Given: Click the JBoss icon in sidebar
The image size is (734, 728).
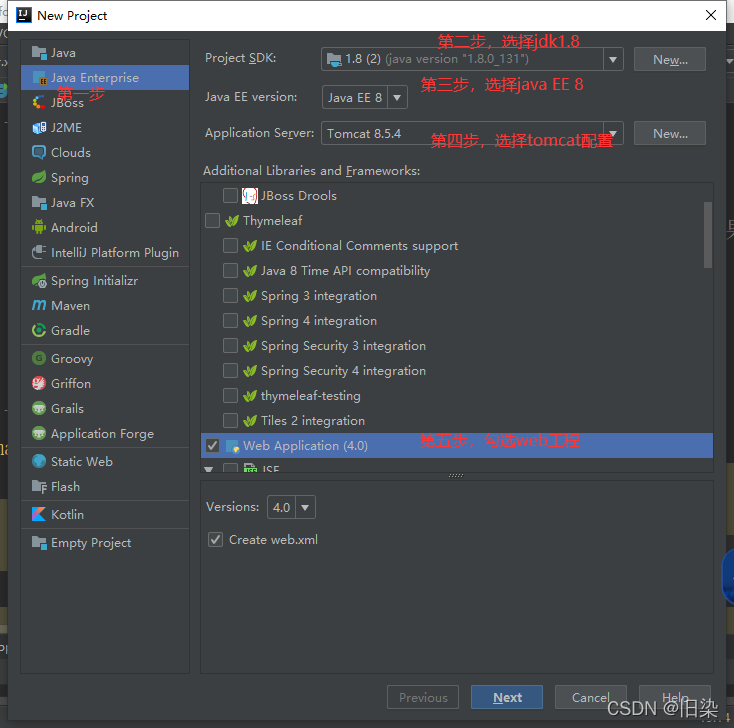Looking at the screenshot, I should [39, 103].
